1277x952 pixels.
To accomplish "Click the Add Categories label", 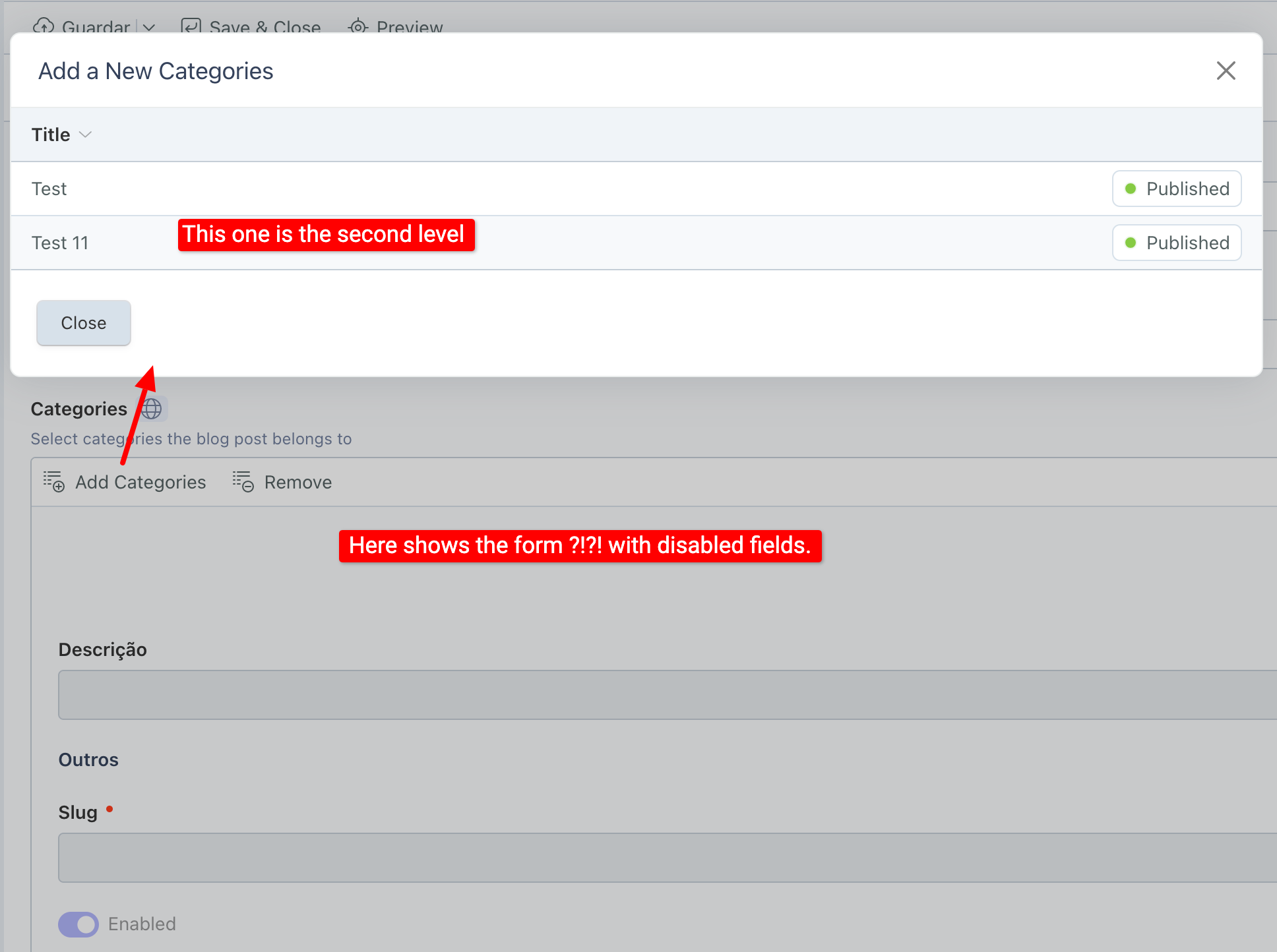I will click(140, 483).
